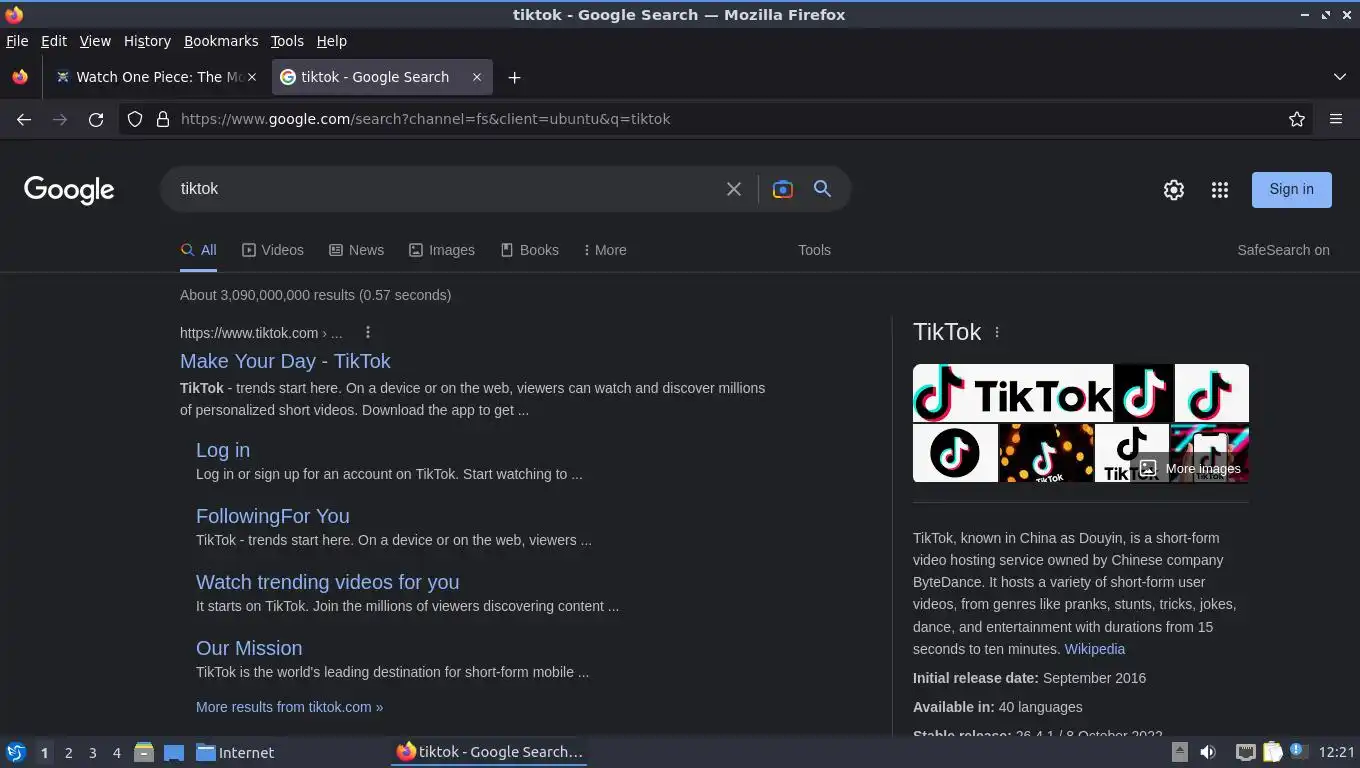Focus the Google search input field
This screenshot has height=768, width=1360.
(x=446, y=189)
